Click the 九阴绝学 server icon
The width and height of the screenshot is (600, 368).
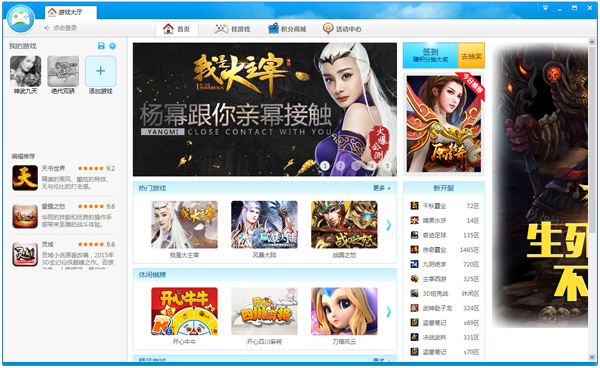tap(414, 264)
